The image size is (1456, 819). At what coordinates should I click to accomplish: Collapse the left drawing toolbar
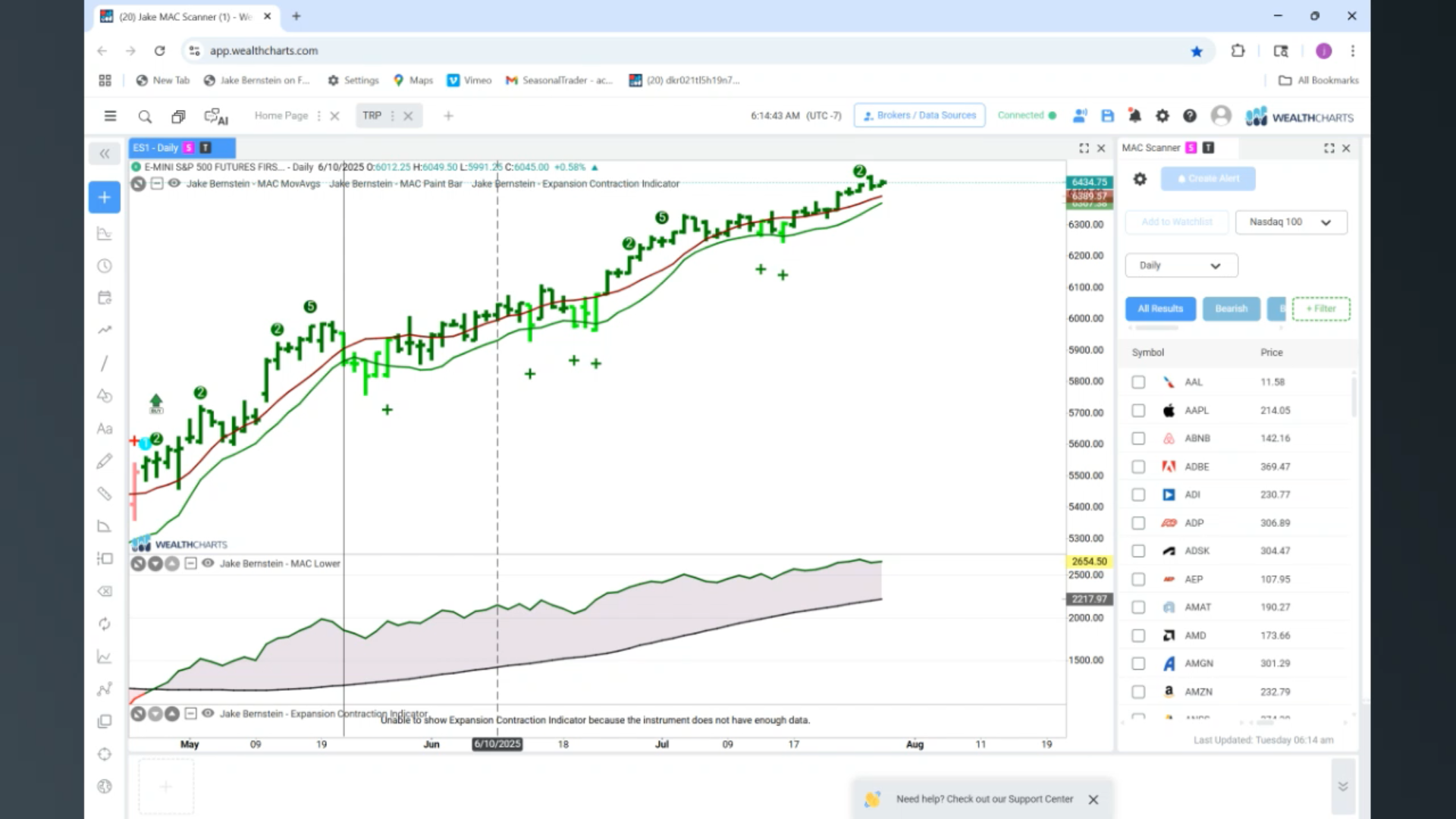[x=105, y=154]
